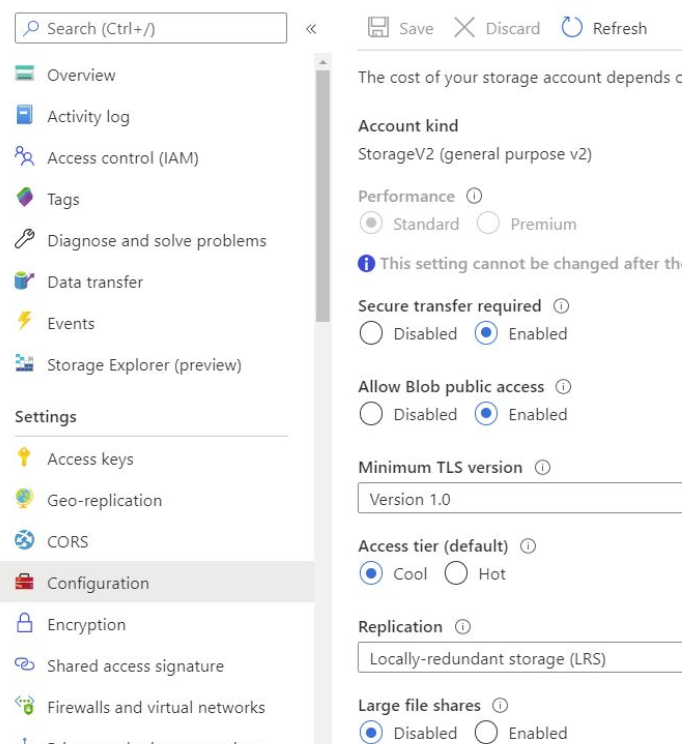Choose Cool access tier radio button
The width and height of the screenshot is (694, 744).
[x=371, y=573]
